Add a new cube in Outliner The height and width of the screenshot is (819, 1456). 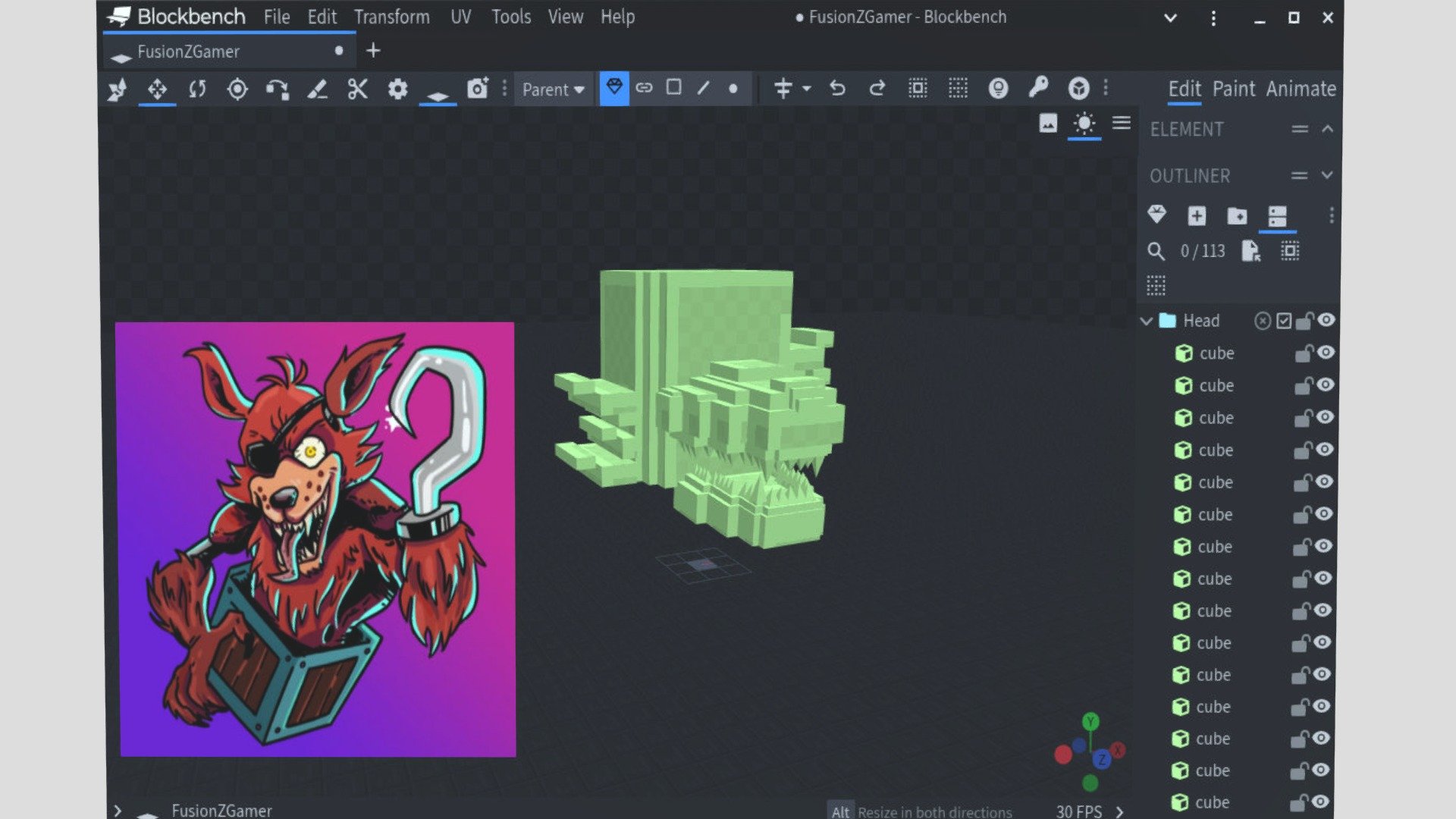pos(1197,216)
